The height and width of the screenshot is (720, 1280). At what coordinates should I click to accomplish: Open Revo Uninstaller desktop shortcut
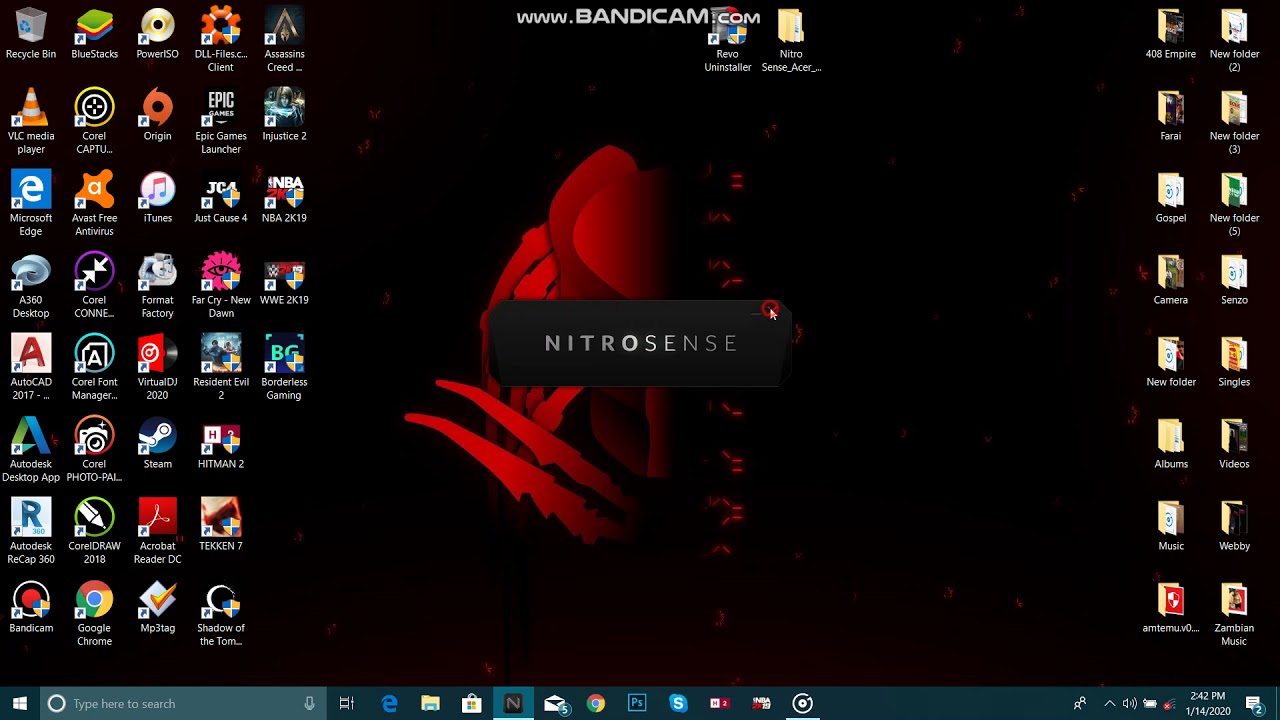click(x=727, y=40)
